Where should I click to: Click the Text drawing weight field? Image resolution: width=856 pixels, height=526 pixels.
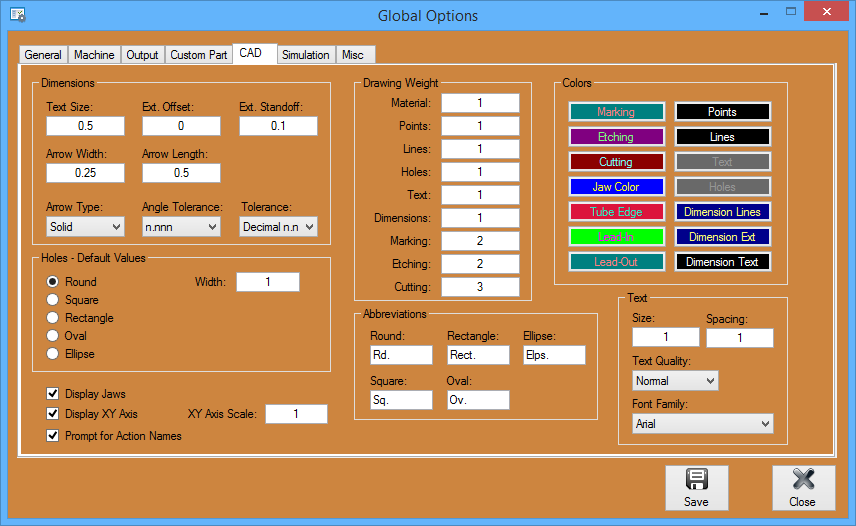pyautogui.click(x=480, y=195)
